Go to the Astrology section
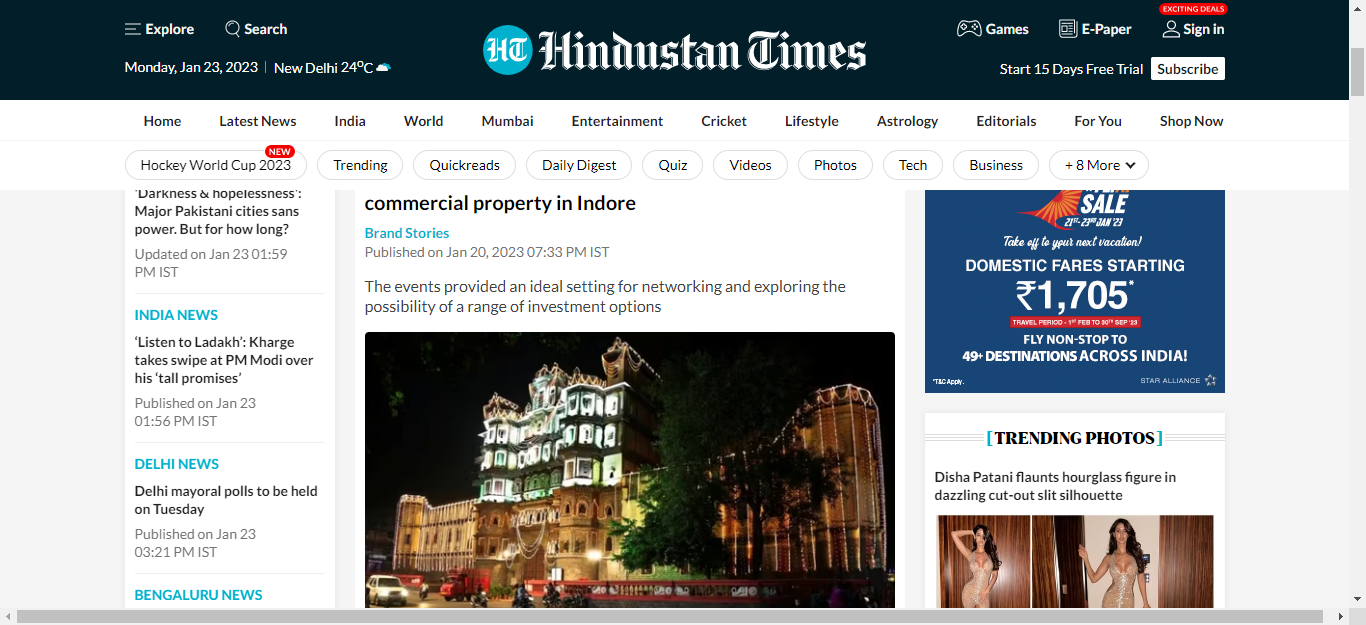 pyautogui.click(x=907, y=121)
